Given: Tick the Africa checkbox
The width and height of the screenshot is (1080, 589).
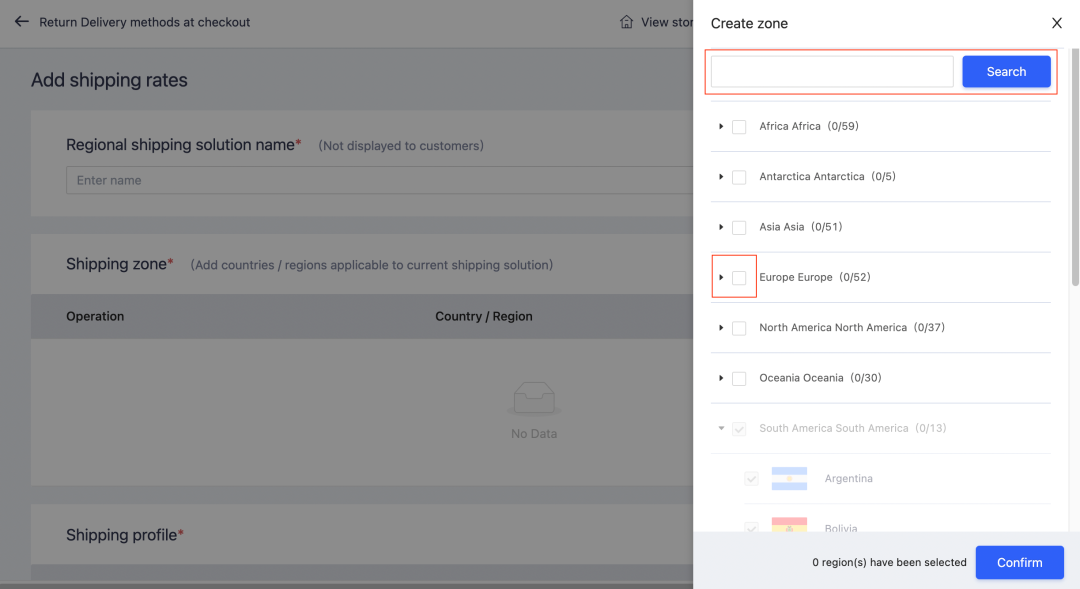Looking at the screenshot, I should click(739, 127).
